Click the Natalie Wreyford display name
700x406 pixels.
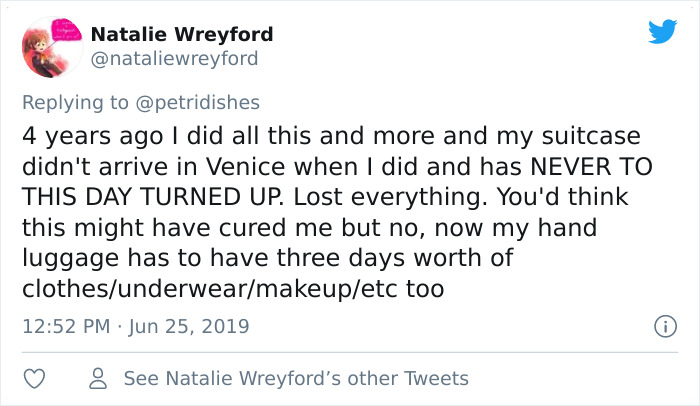[x=182, y=35]
